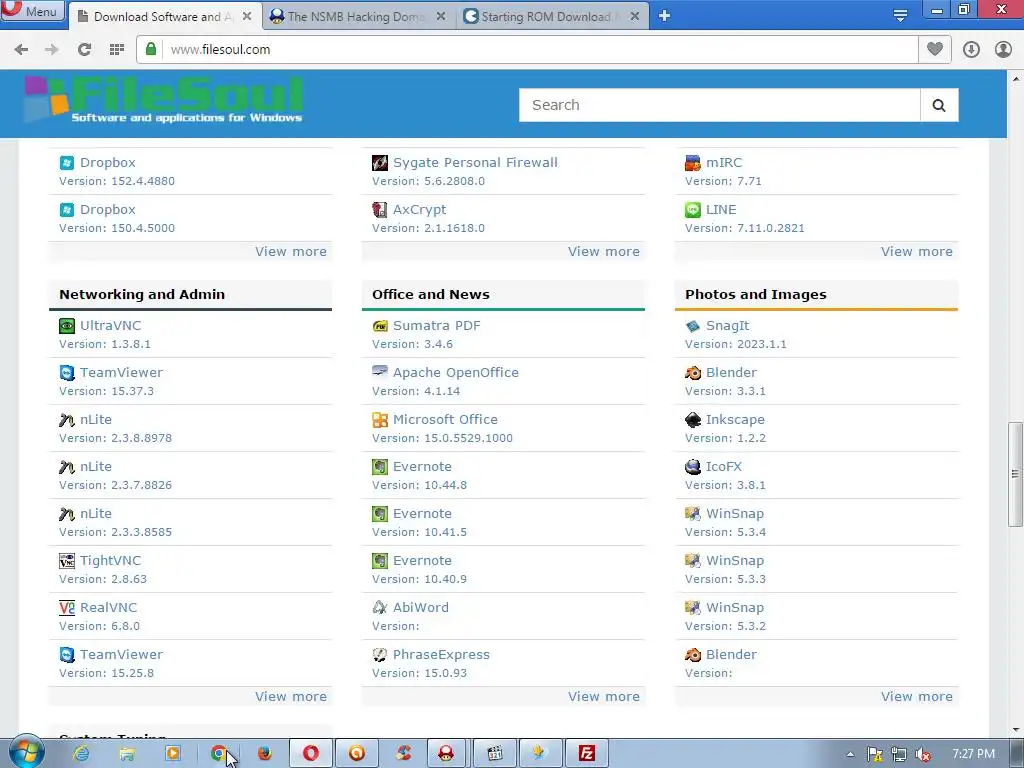Click View more under Photos and Images
Viewport: 1024px width, 768px height.
pyautogui.click(x=916, y=697)
